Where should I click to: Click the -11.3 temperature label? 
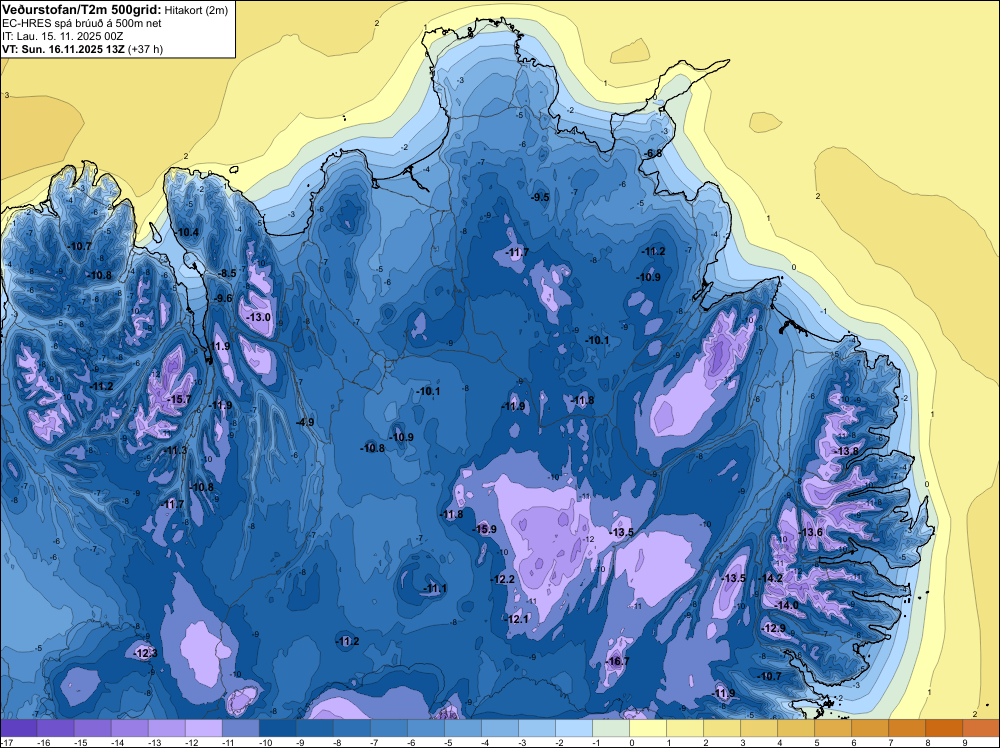pos(175,451)
